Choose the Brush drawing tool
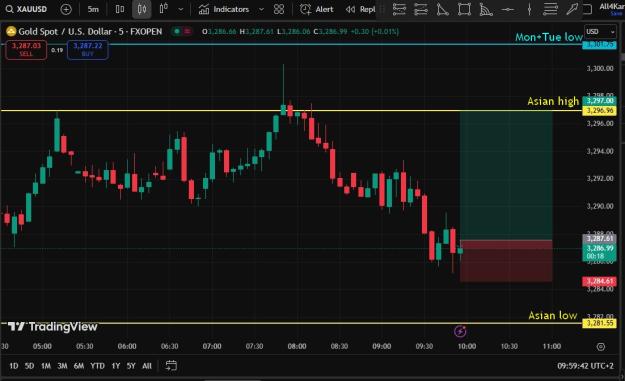This screenshot has width=625, height=381. pos(572,9)
